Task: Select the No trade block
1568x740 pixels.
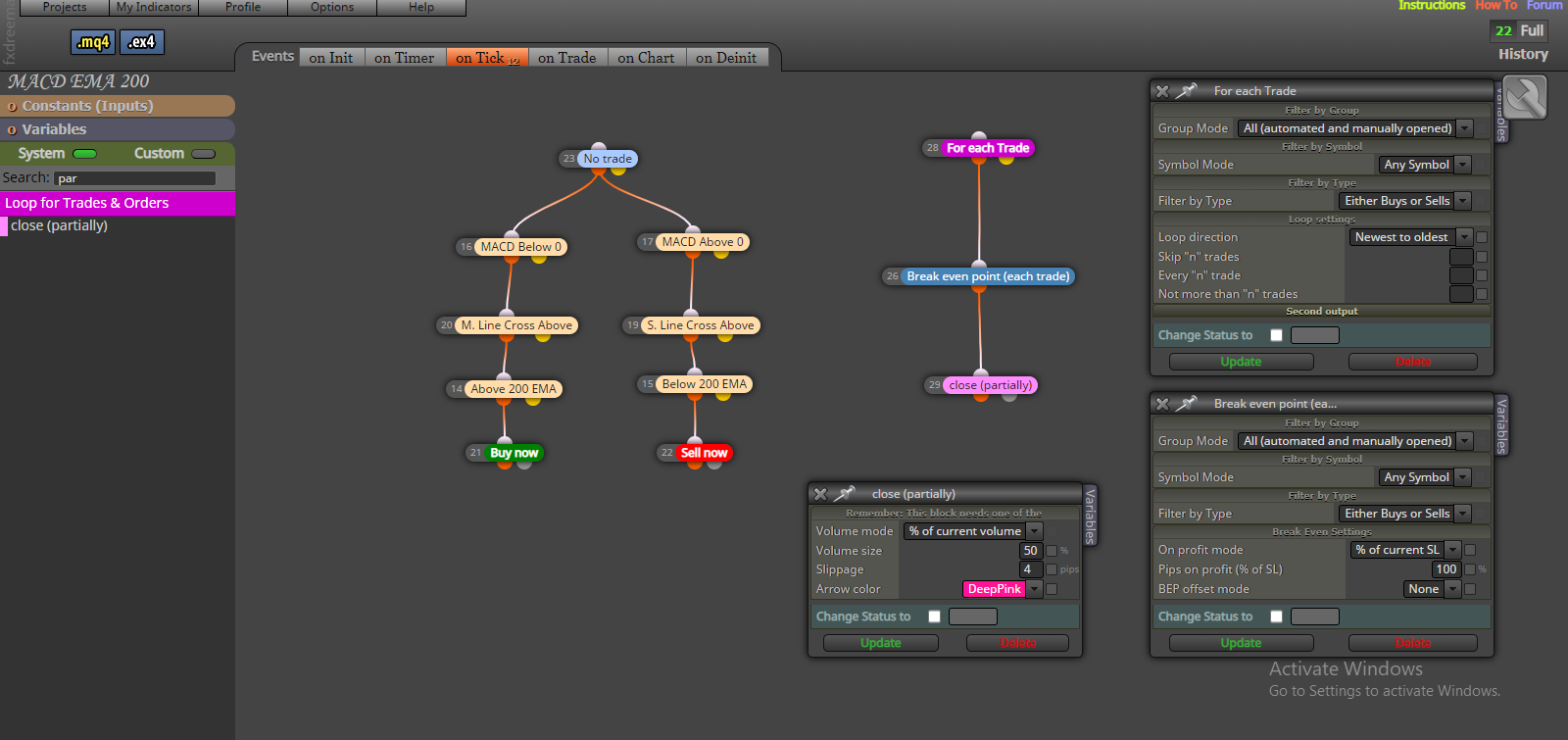Action: click(x=608, y=159)
